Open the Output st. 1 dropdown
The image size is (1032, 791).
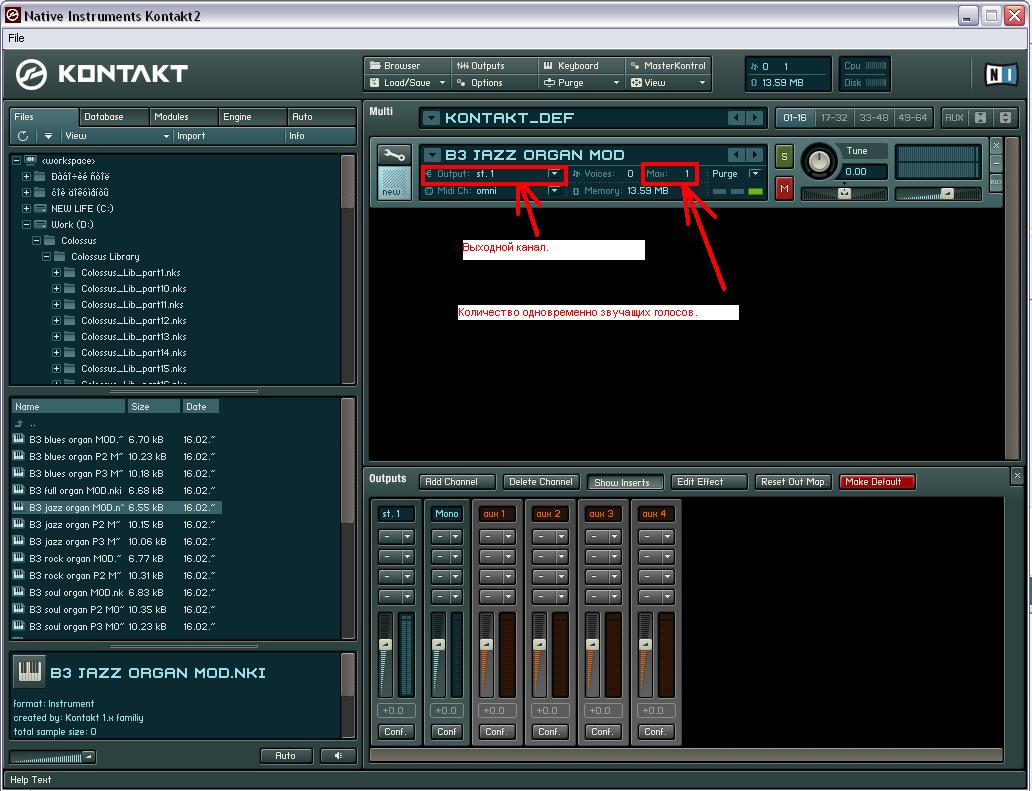pyautogui.click(x=554, y=174)
